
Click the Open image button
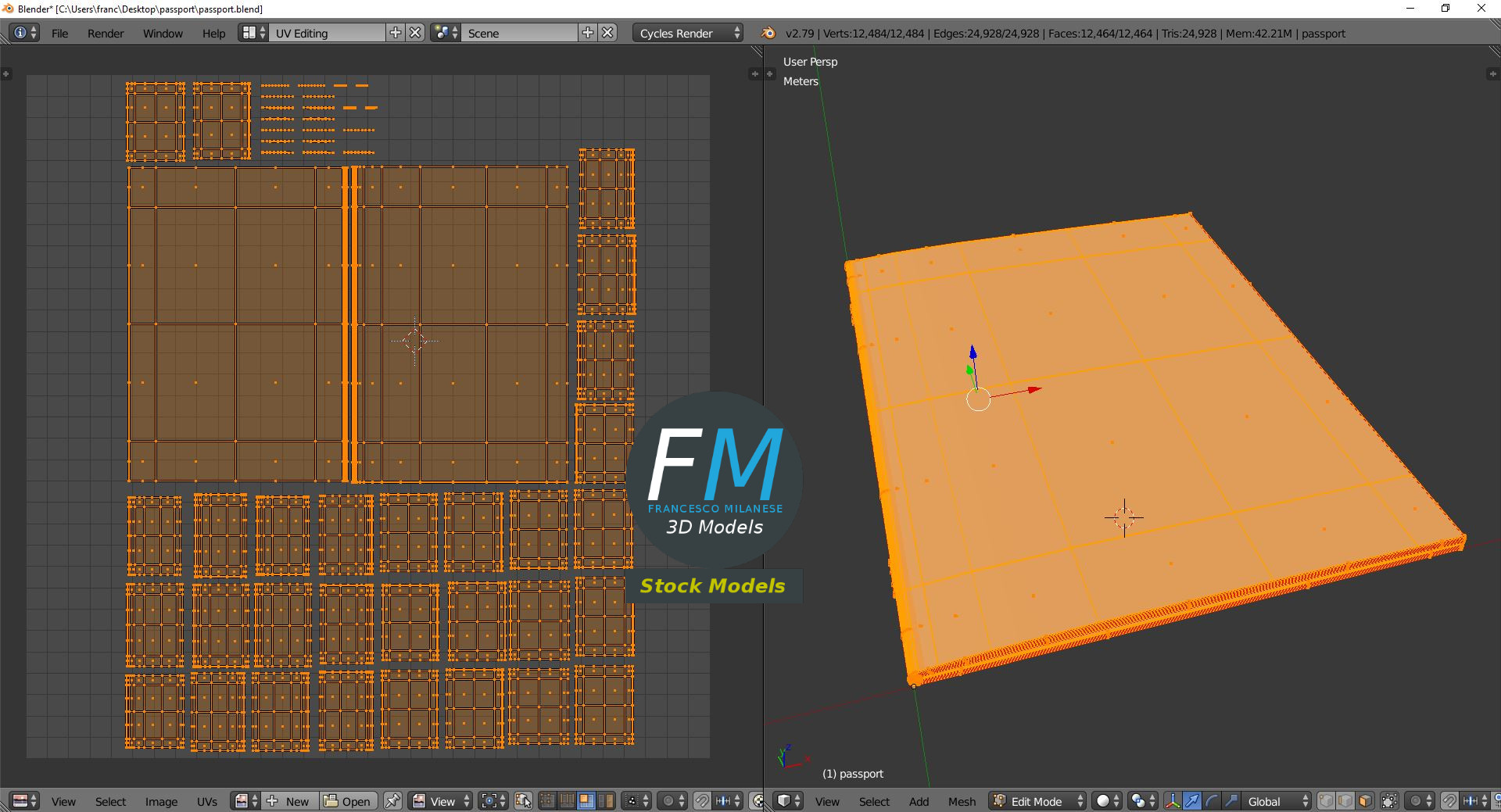click(348, 801)
